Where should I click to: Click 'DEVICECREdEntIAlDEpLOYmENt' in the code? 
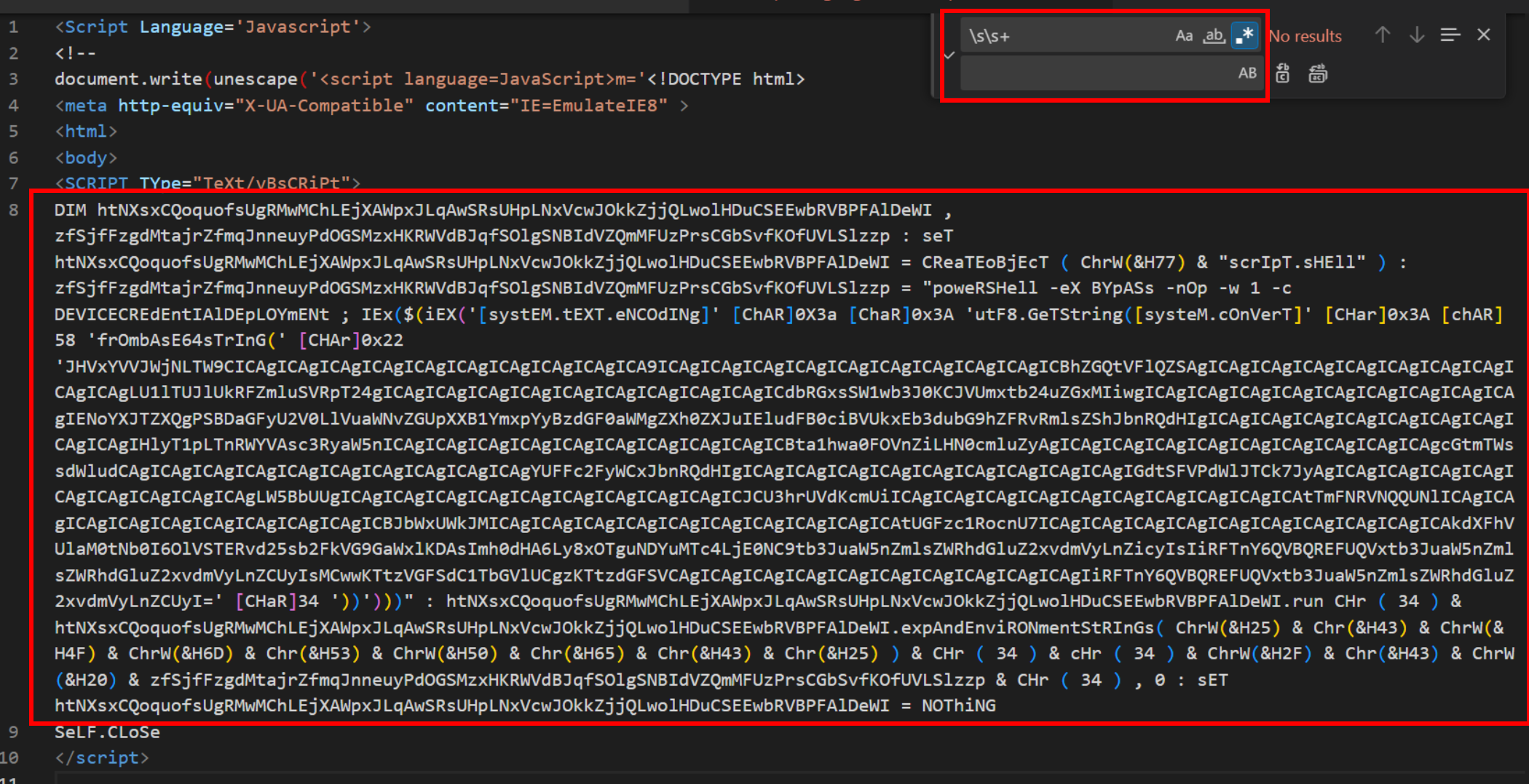click(x=191, y=314)
